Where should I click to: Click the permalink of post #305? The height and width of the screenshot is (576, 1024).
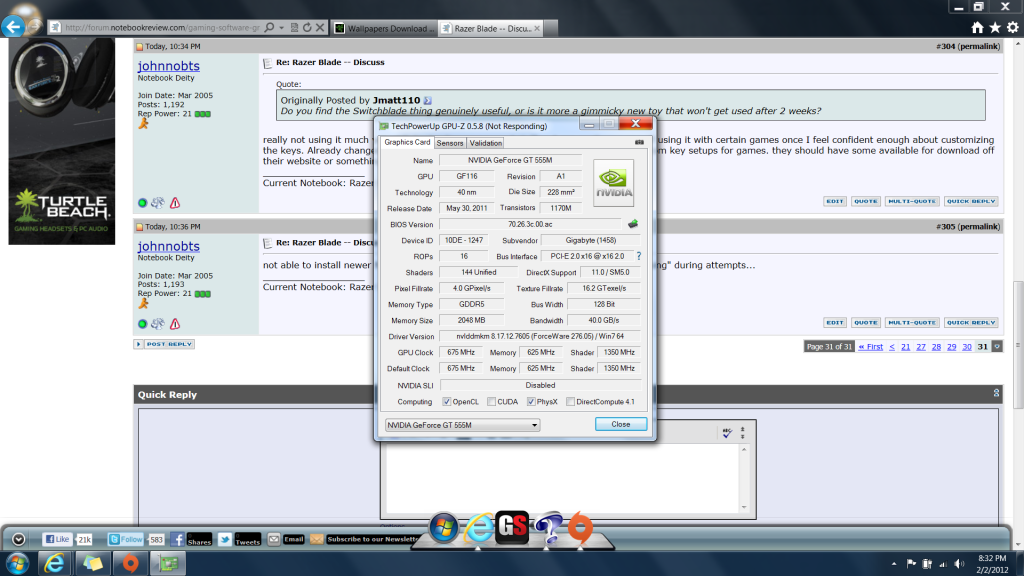[x=979, y=227]
